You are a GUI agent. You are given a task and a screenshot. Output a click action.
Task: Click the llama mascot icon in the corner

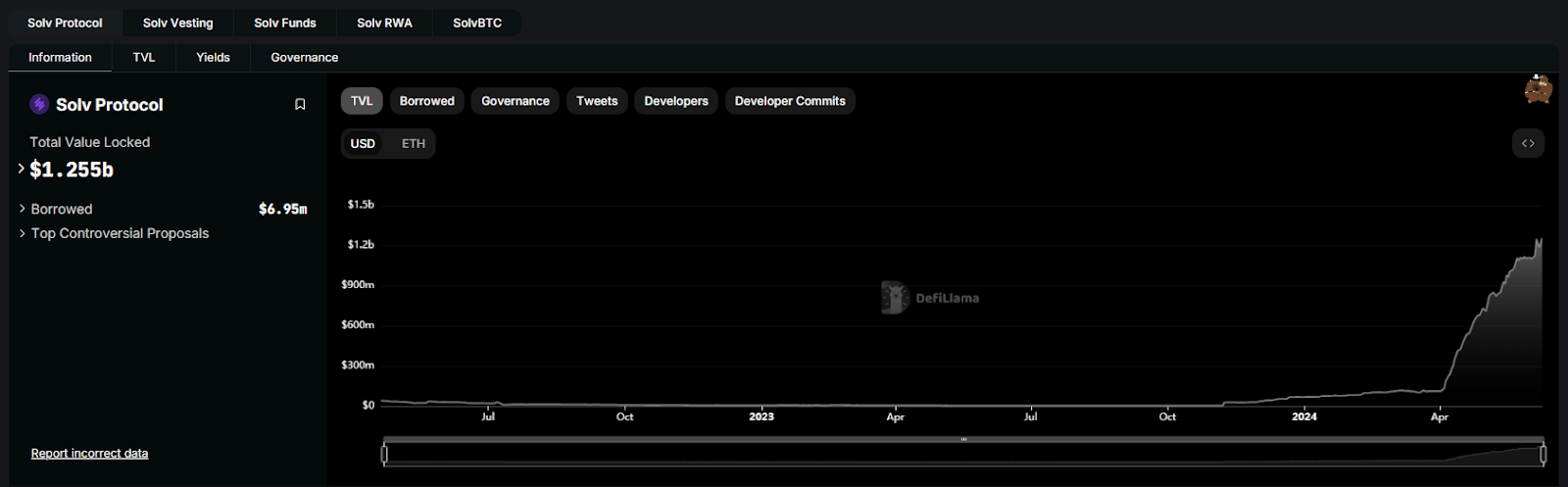(1539, 89)
